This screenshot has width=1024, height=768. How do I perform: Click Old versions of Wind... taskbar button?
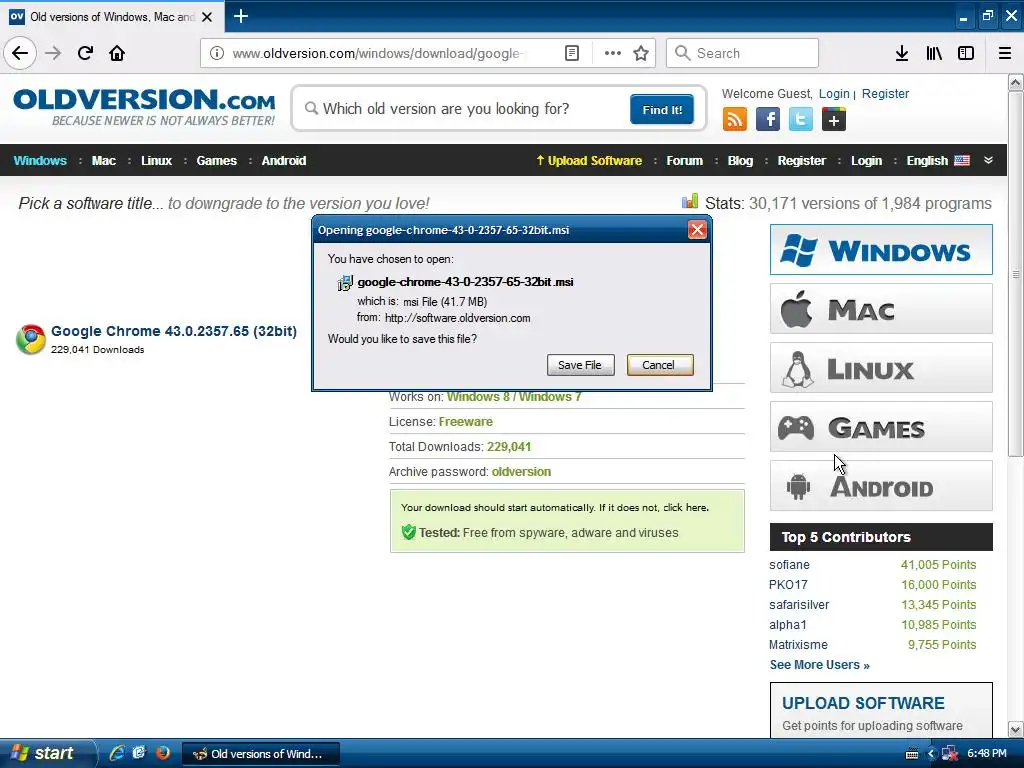coord(261,754)
